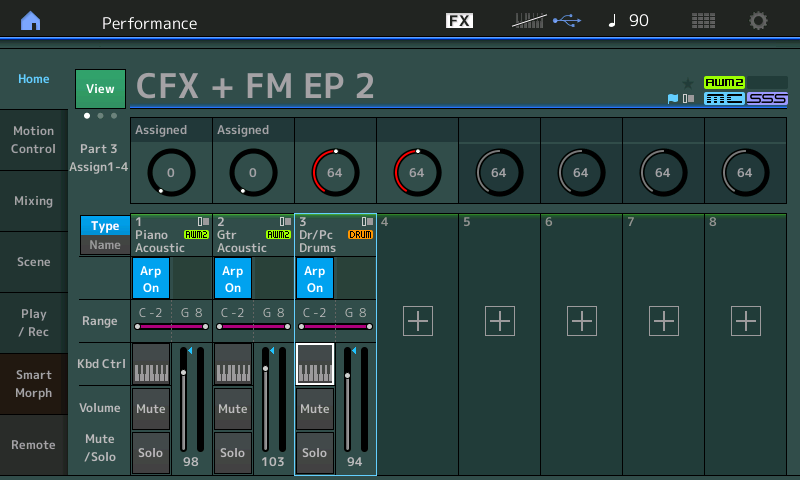Image resolution: width=800 pixels, height=480 pixels.
Task: Select part 2 Gtr Acoustic header
Action: [x=254, y=235]
